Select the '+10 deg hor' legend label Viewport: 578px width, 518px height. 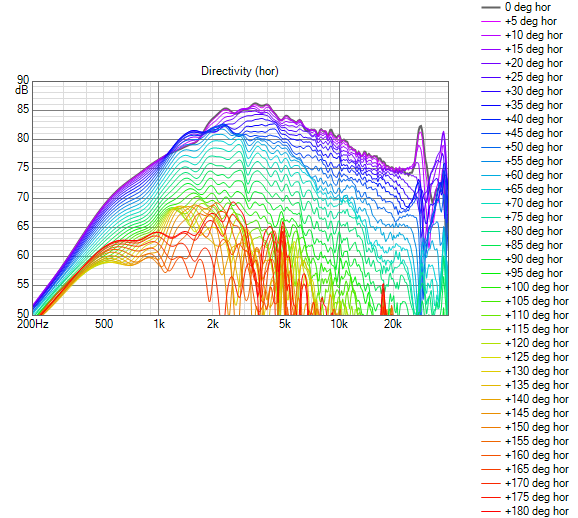click(x=533, y=35)
